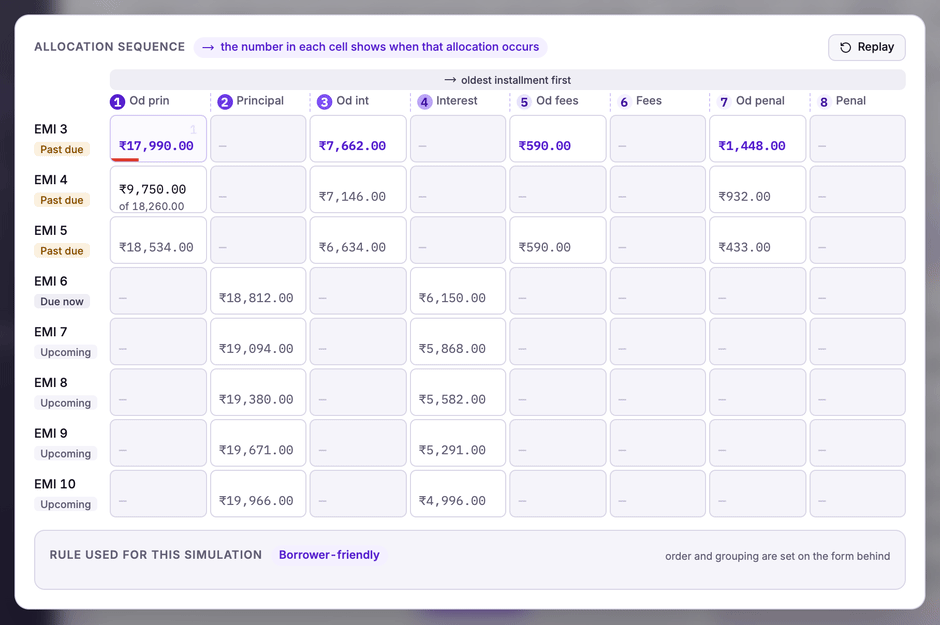Click EMI 7 principal ₹19,094.00

coord(258,342)
